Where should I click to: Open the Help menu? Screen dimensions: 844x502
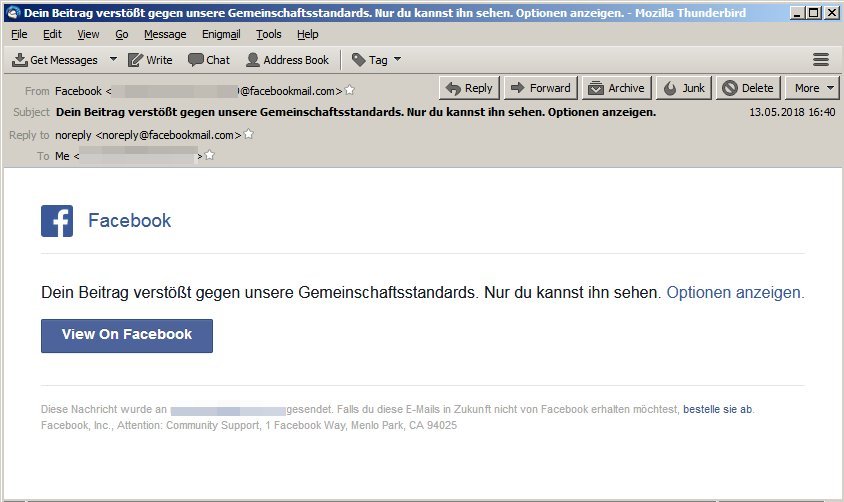(x=307, y=34)
